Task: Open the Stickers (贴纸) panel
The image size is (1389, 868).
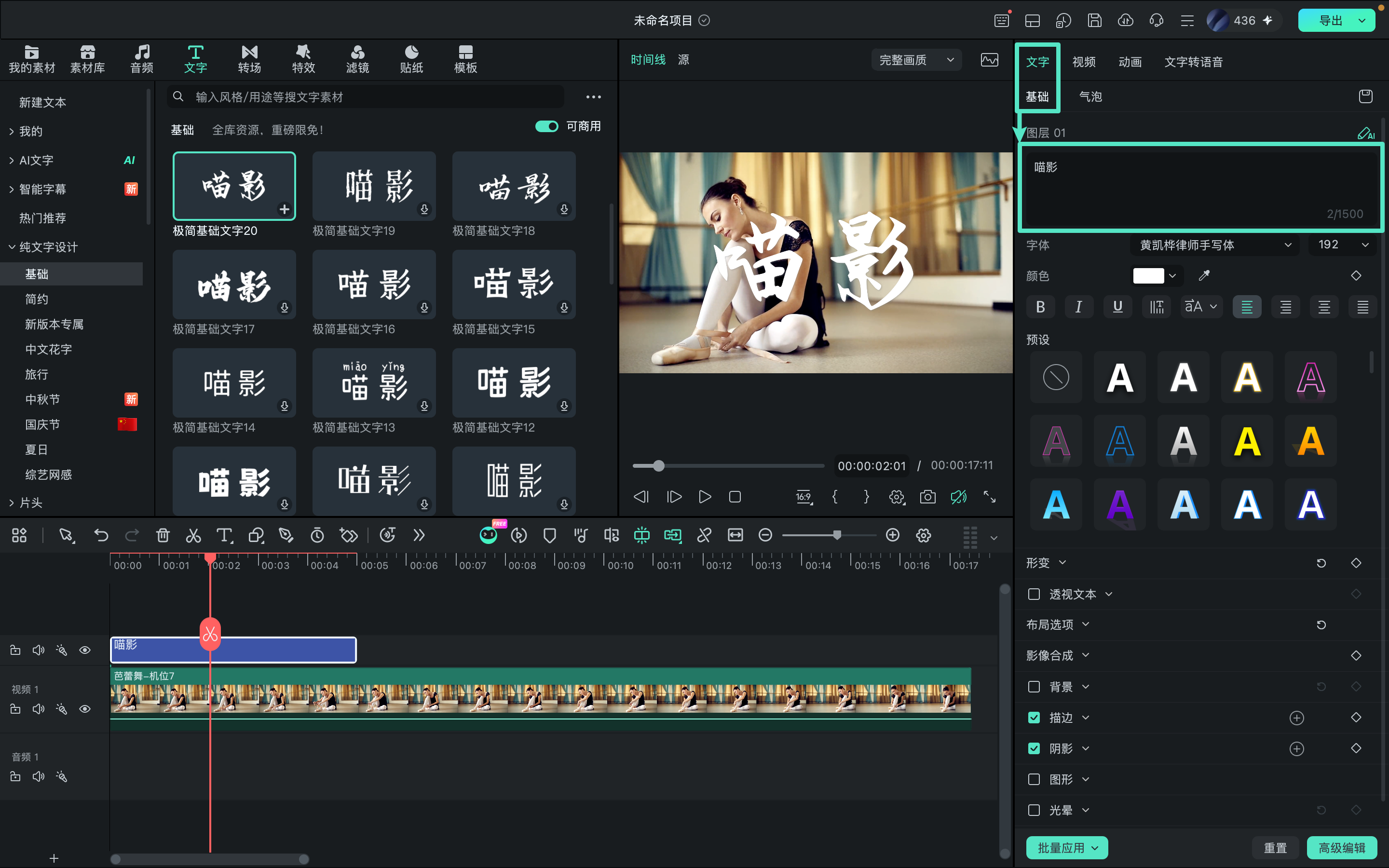Action: [411, 59]
